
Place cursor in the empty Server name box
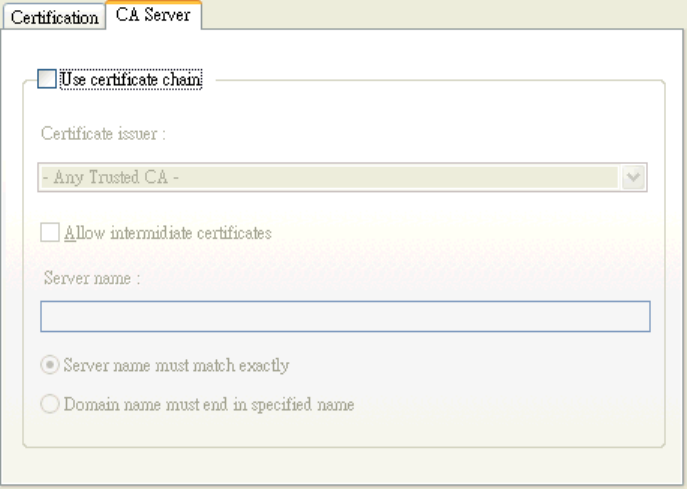(345, 316)
